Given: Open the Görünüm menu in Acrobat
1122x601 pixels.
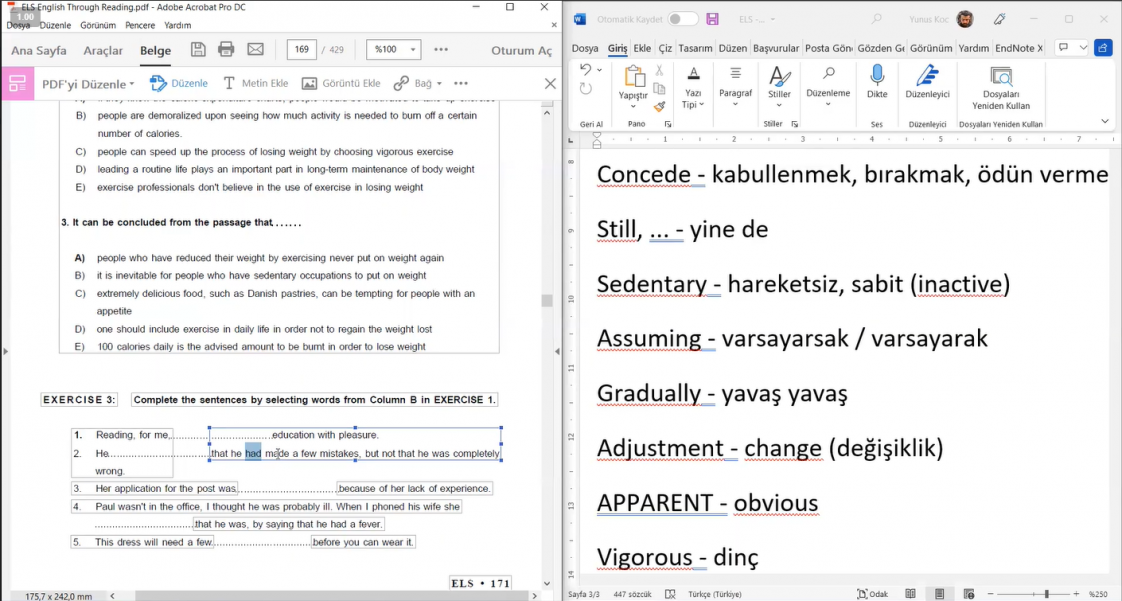Looking at the screenshot, I should coord(98,25).
